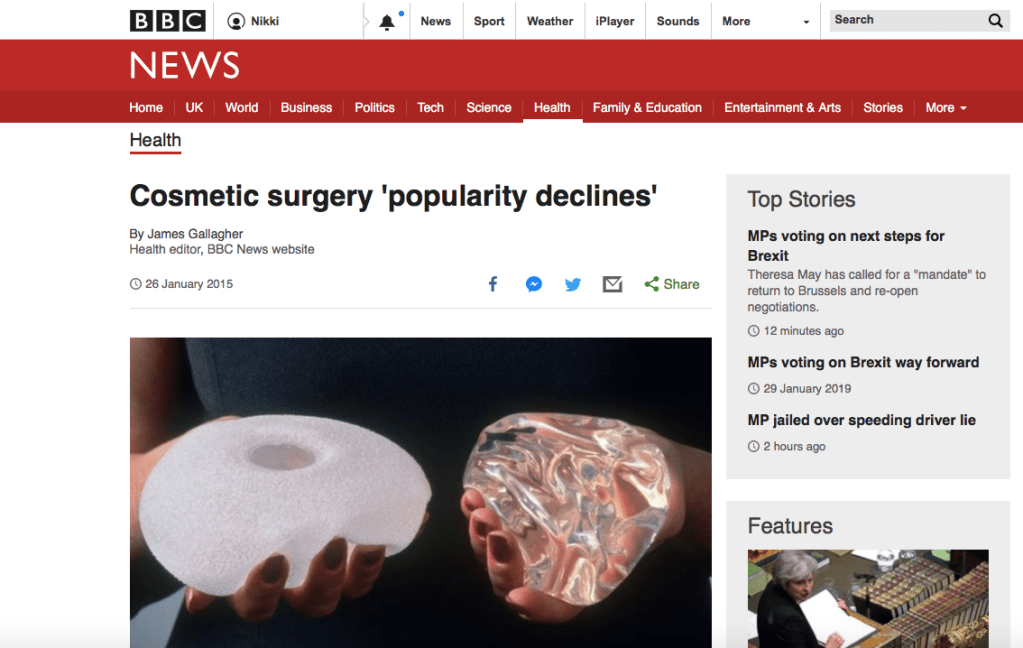
Task: Read 'MPs voting on next steps for Brexit'
Action: point(846,245)
